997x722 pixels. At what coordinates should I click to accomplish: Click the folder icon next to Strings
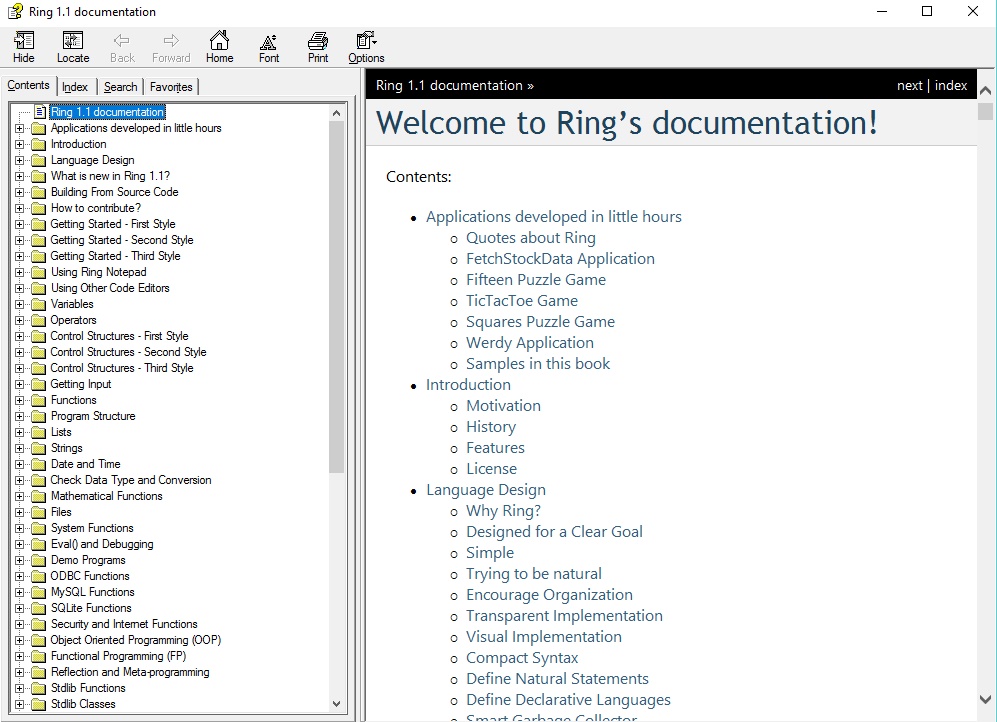tap(39, 448)
